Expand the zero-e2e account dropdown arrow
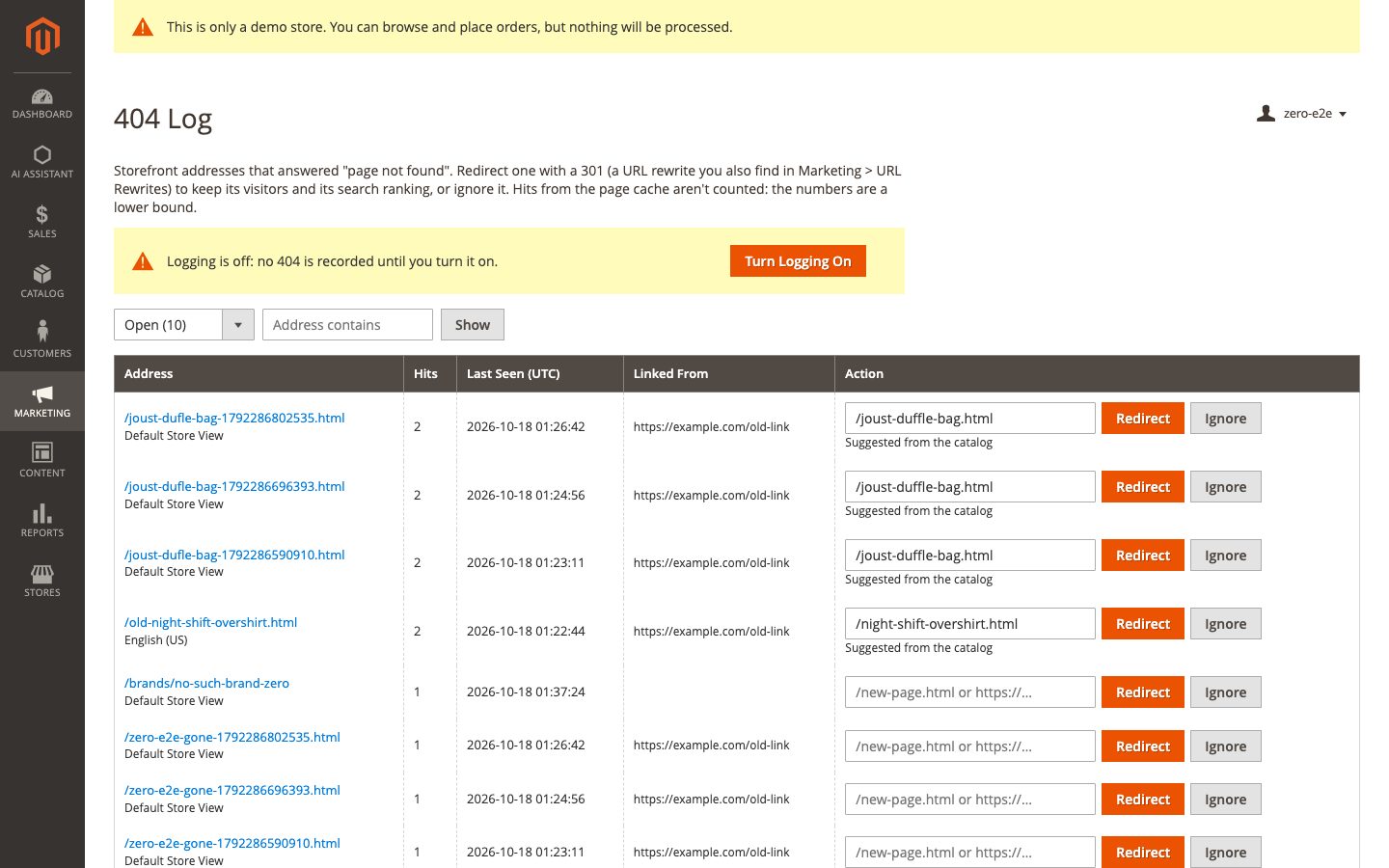The height and width of the screenshot is (868, 1389). (1343, 115)
